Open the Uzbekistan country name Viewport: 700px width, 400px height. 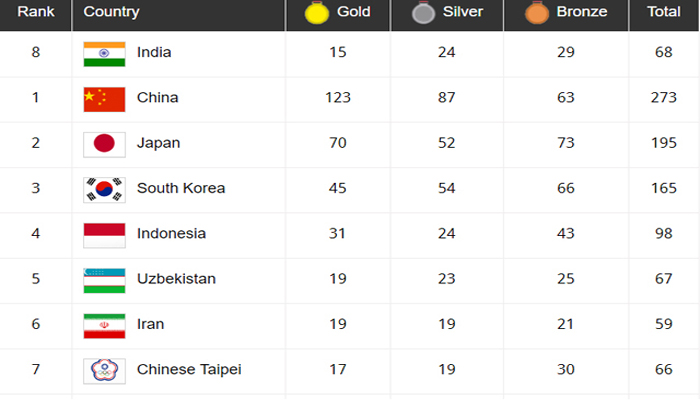coord(176,279)
